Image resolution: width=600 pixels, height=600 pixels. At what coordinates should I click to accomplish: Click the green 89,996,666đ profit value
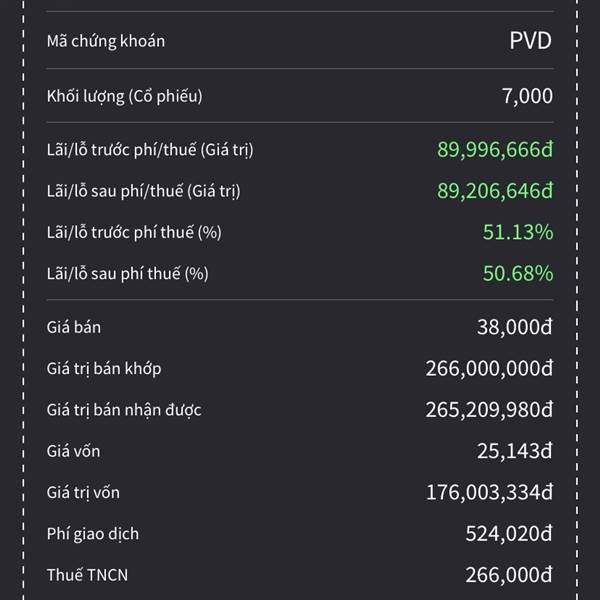pyautogui.click(x=494, y=150)
